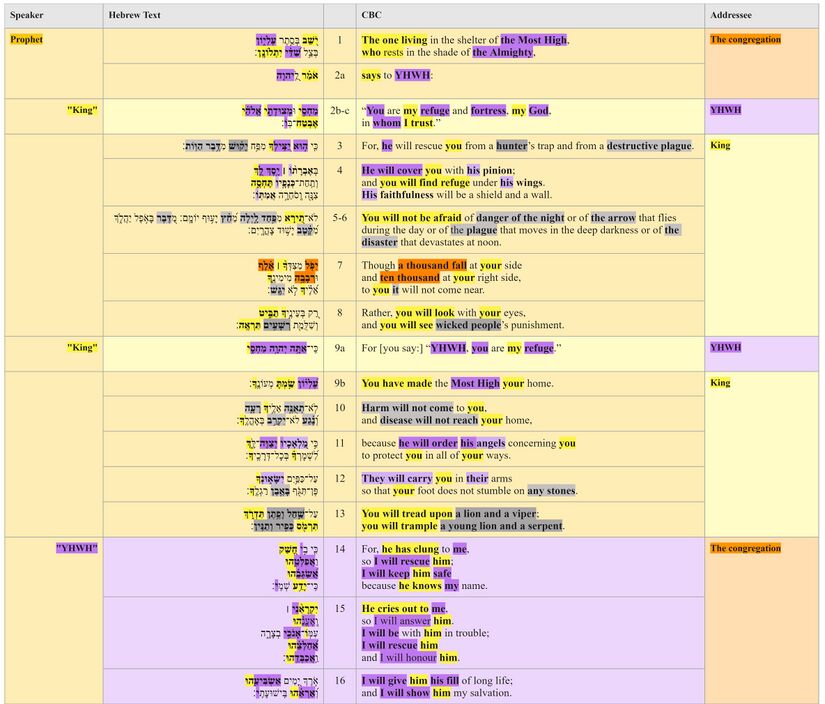Select the King addressee label beside verse 3
This screenshot has width=825, height=704.
pos(722,145)
